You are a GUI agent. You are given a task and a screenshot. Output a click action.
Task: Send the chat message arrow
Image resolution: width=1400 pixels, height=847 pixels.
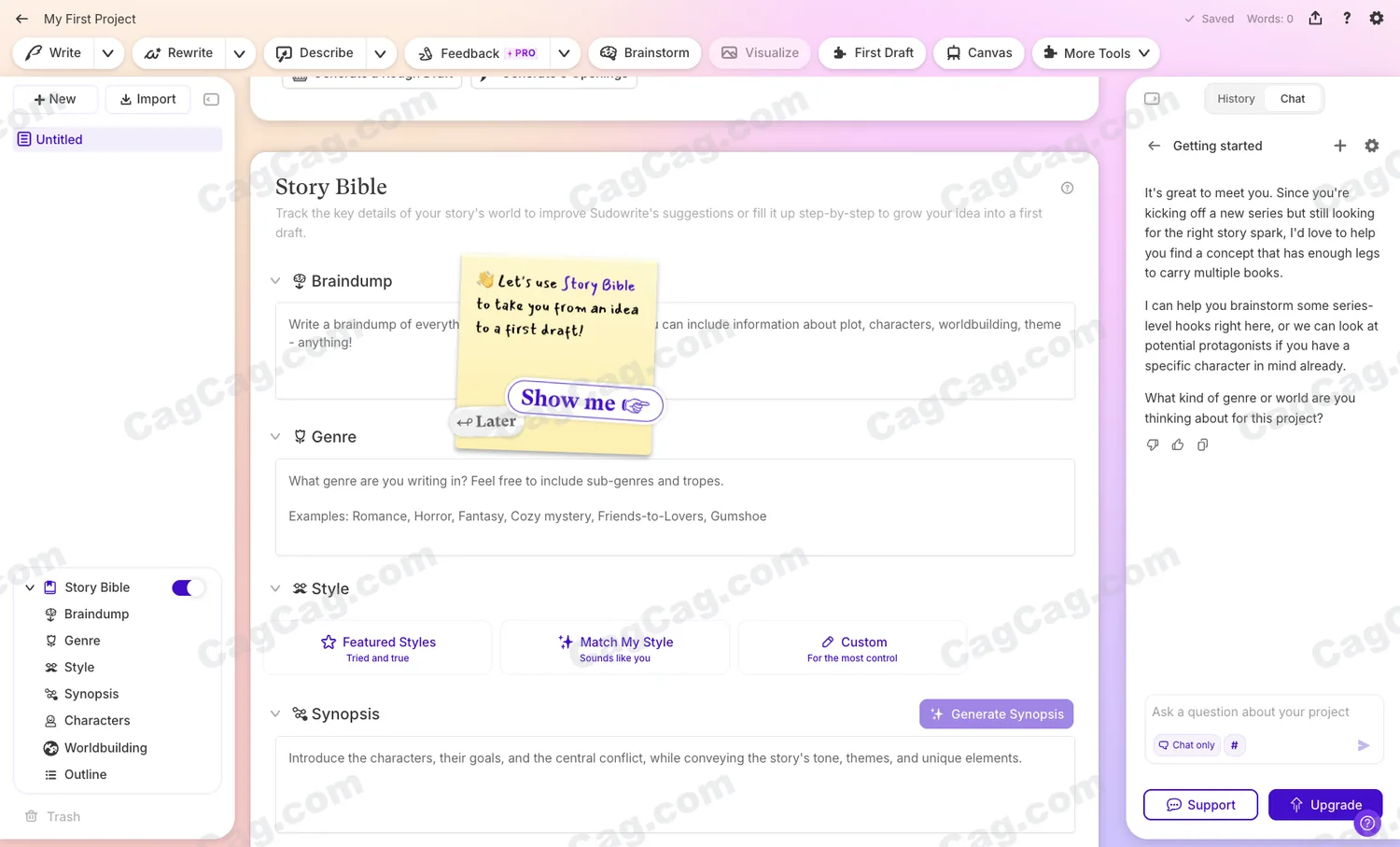[x=1364, y=745]
